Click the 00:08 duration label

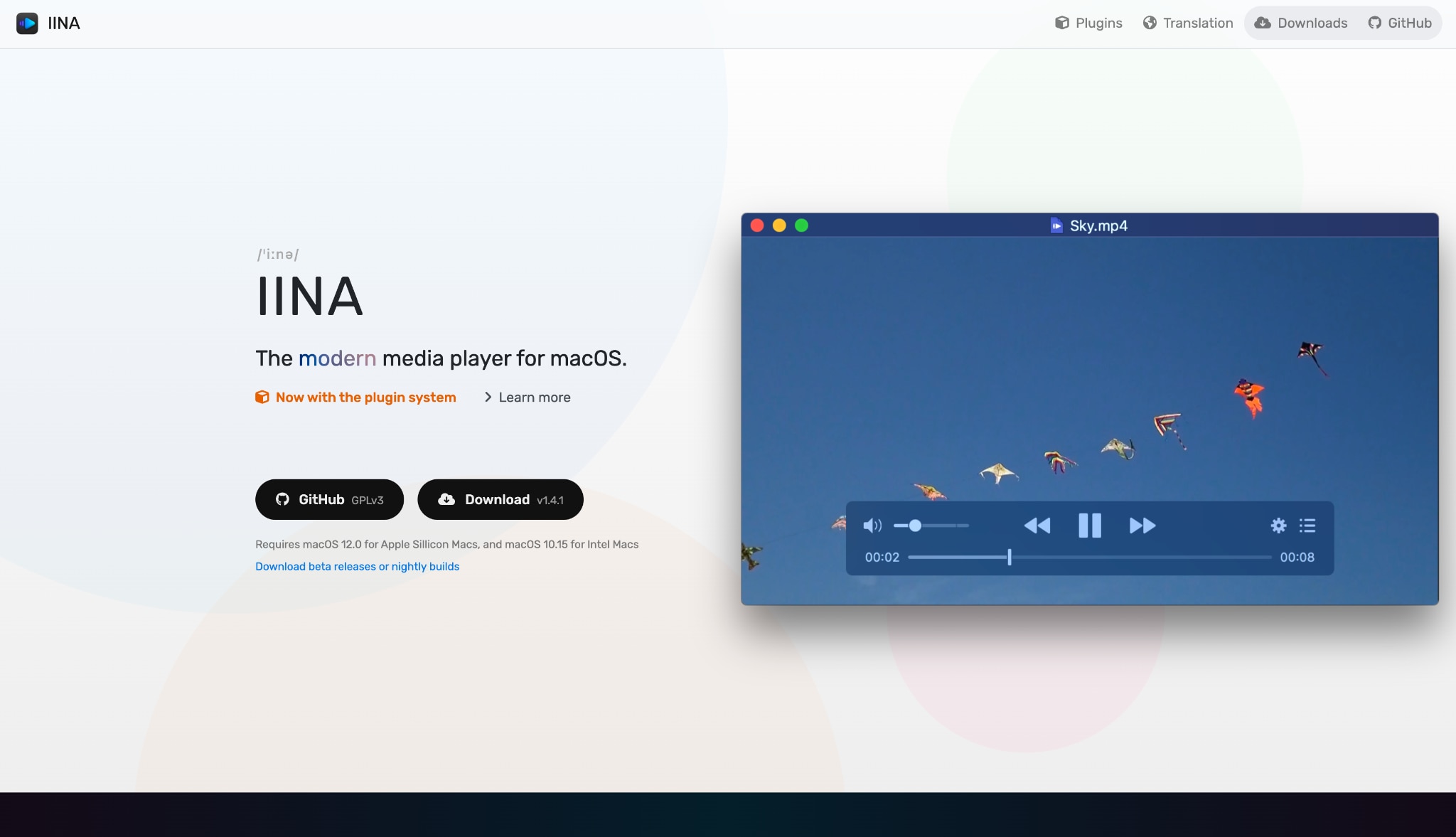[x=1297, y=558]
